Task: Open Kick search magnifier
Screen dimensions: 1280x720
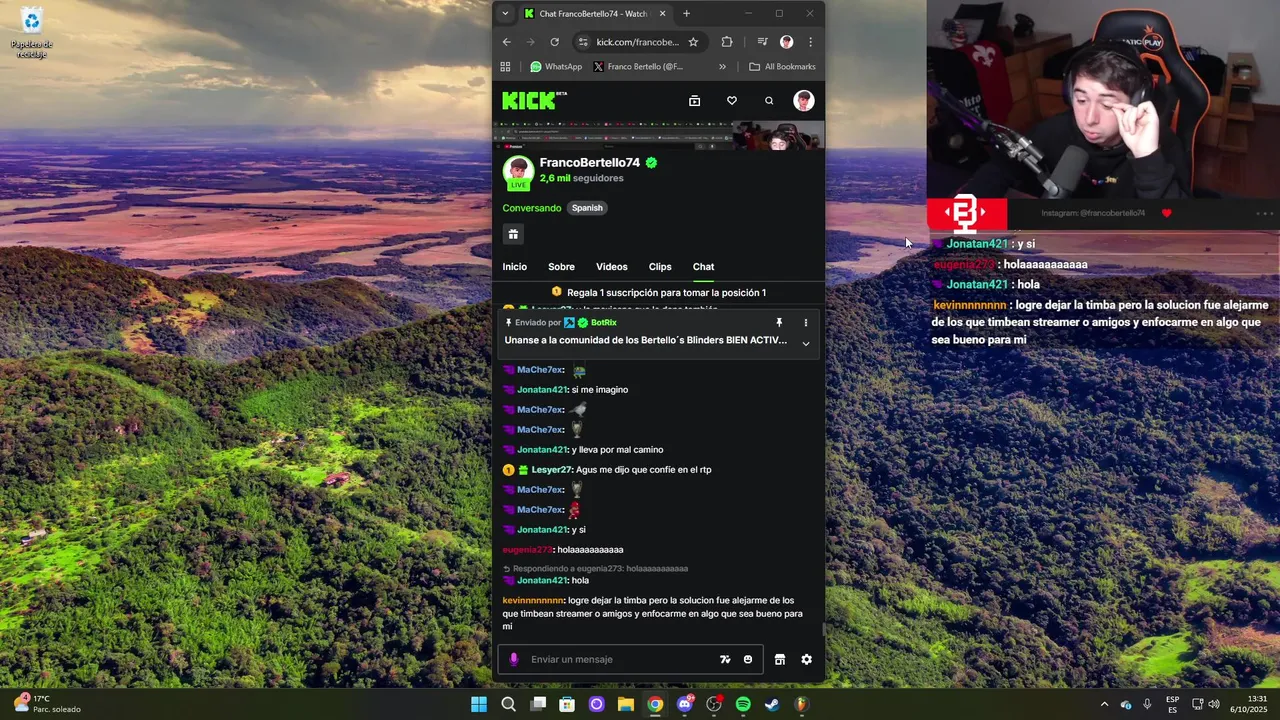Action: (x=769, y=100)
